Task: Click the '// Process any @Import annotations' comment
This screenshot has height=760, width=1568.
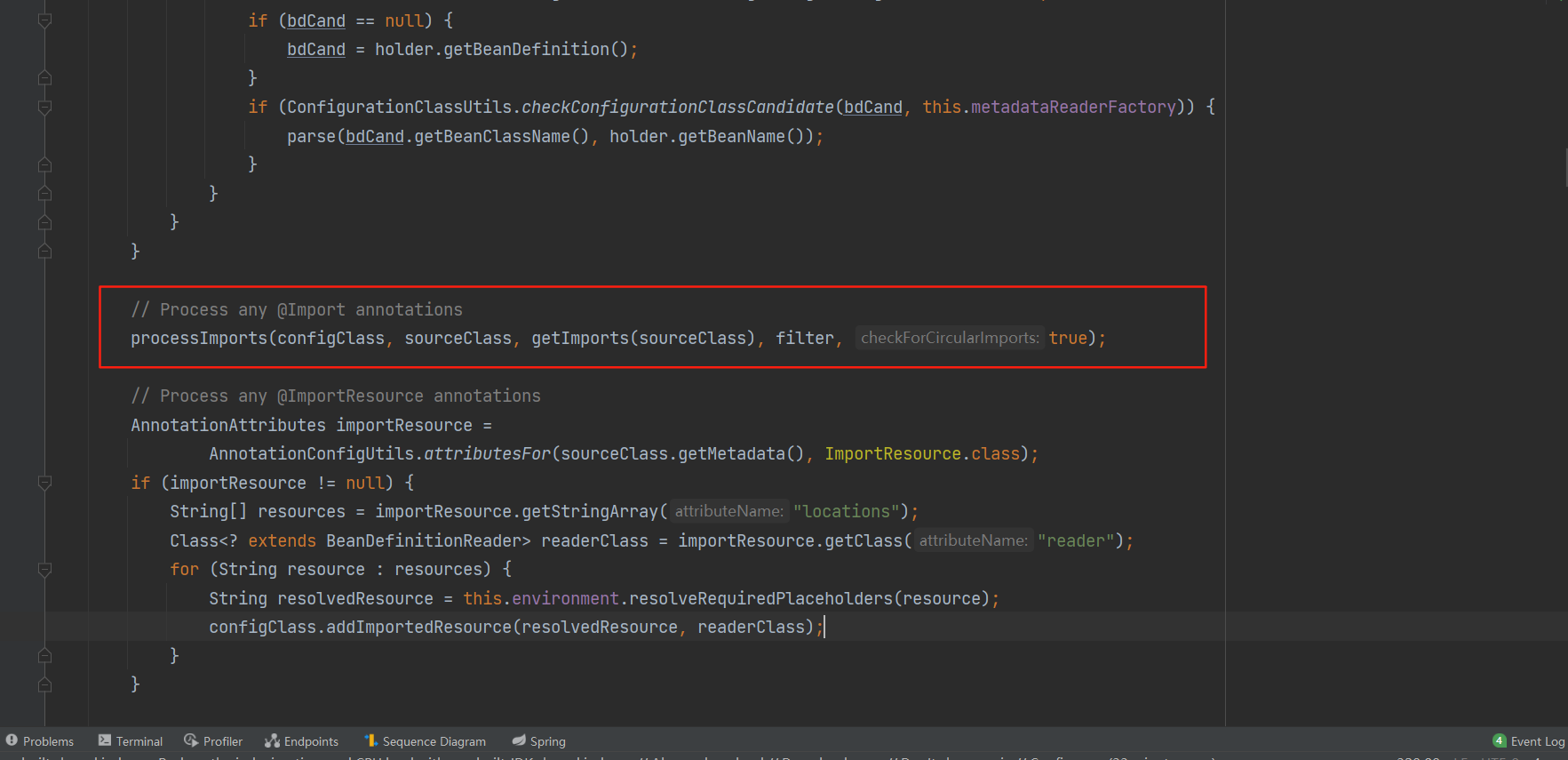Action: (297, 309)
